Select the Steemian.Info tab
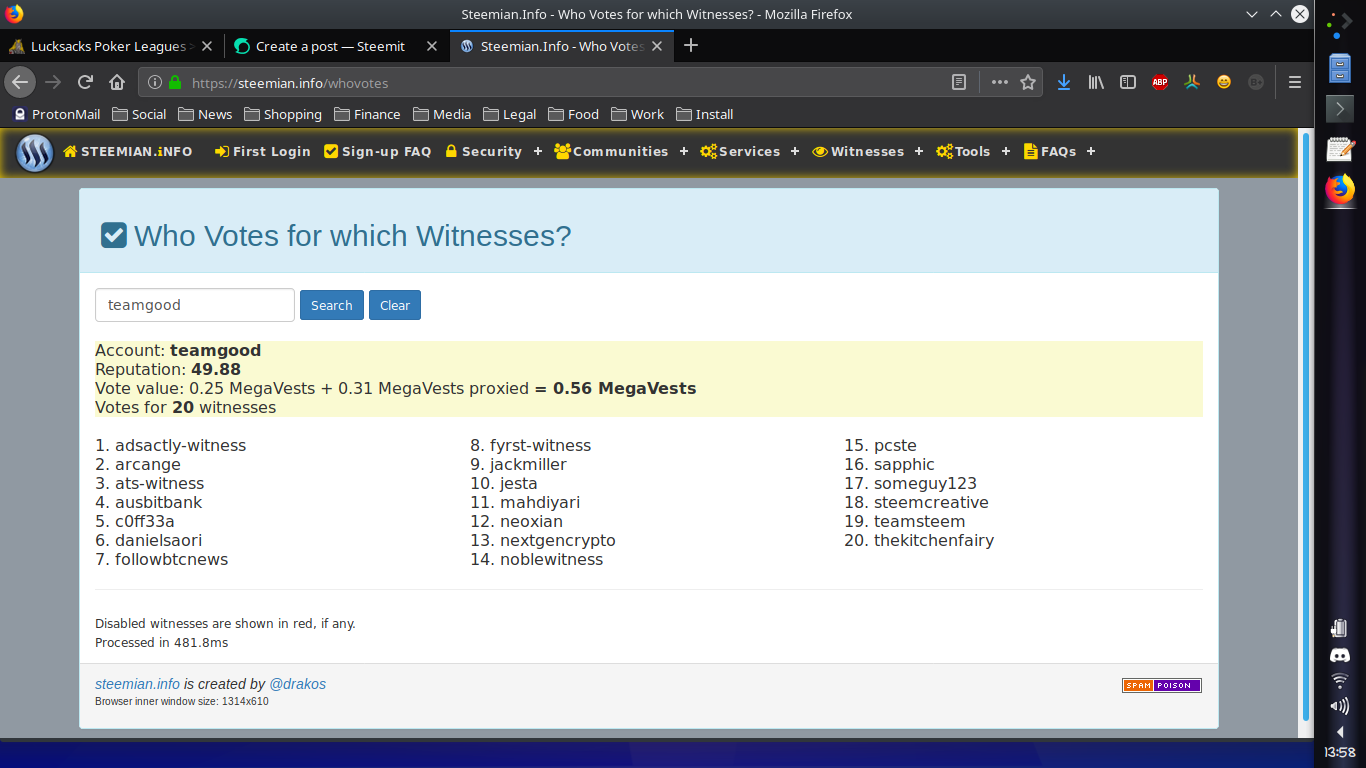Image resolution: width=1366 pixels, height=768 pixels. point(560,46)
